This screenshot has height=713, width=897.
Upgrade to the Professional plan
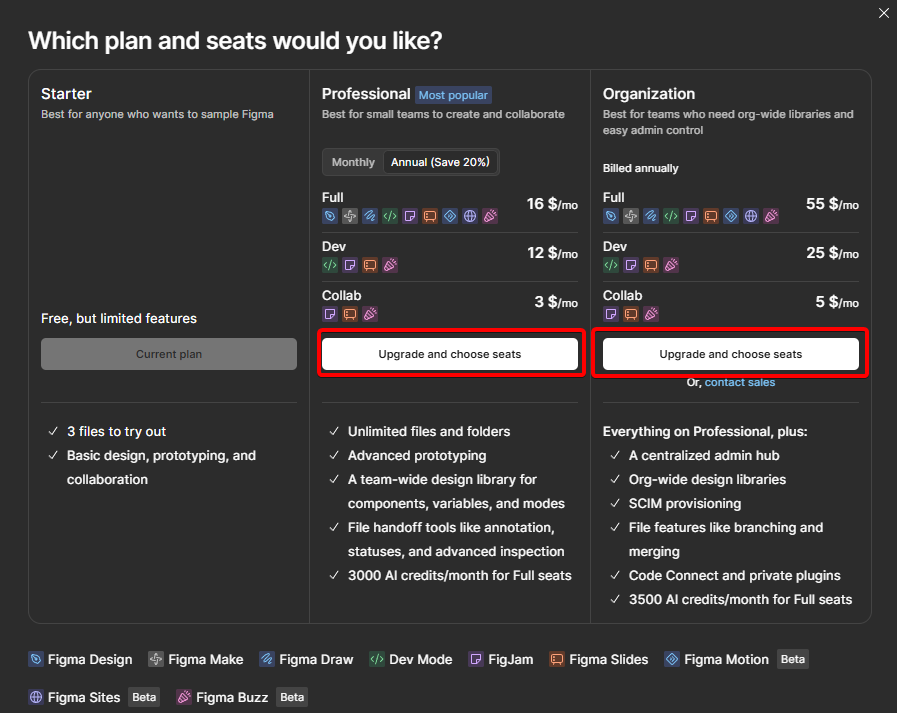[x=450, y=354]
